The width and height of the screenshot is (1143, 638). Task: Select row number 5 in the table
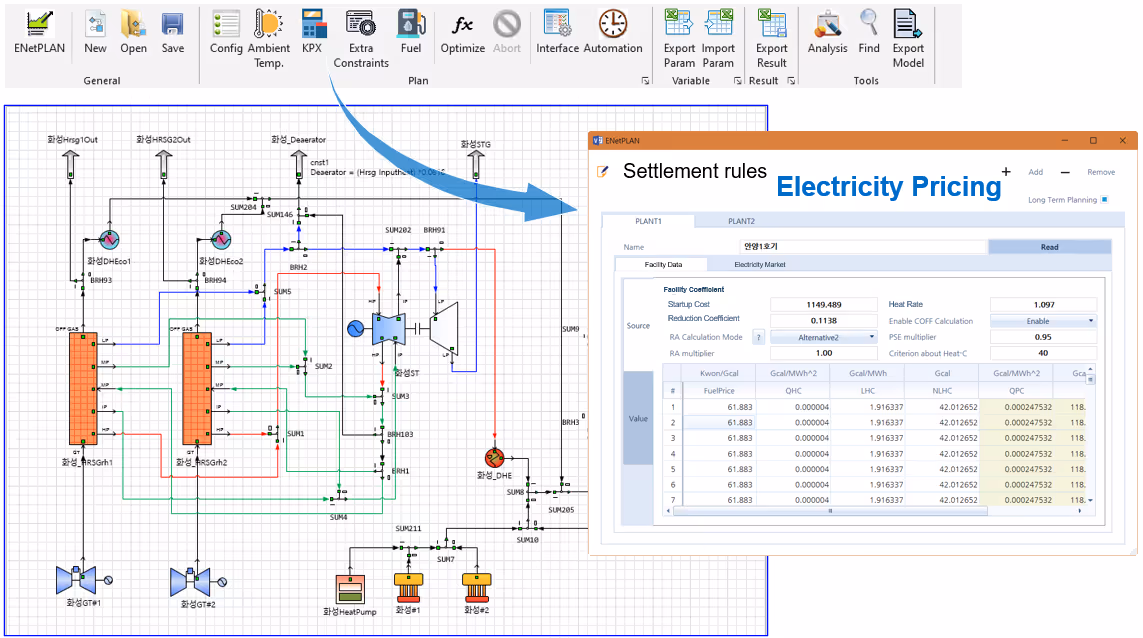pyautogui.click(x=672, y=469)
